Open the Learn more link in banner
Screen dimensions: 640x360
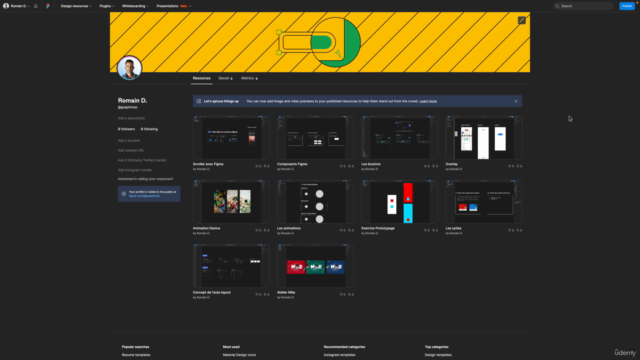click(428, 101)
